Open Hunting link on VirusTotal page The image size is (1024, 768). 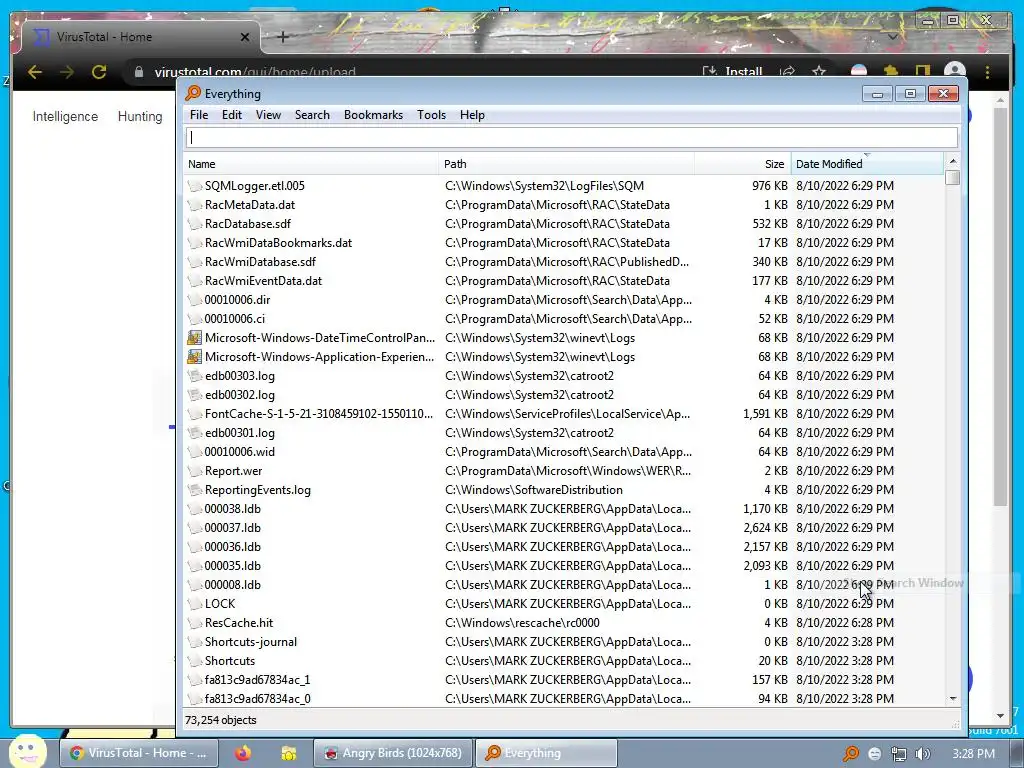pos(140,116)
